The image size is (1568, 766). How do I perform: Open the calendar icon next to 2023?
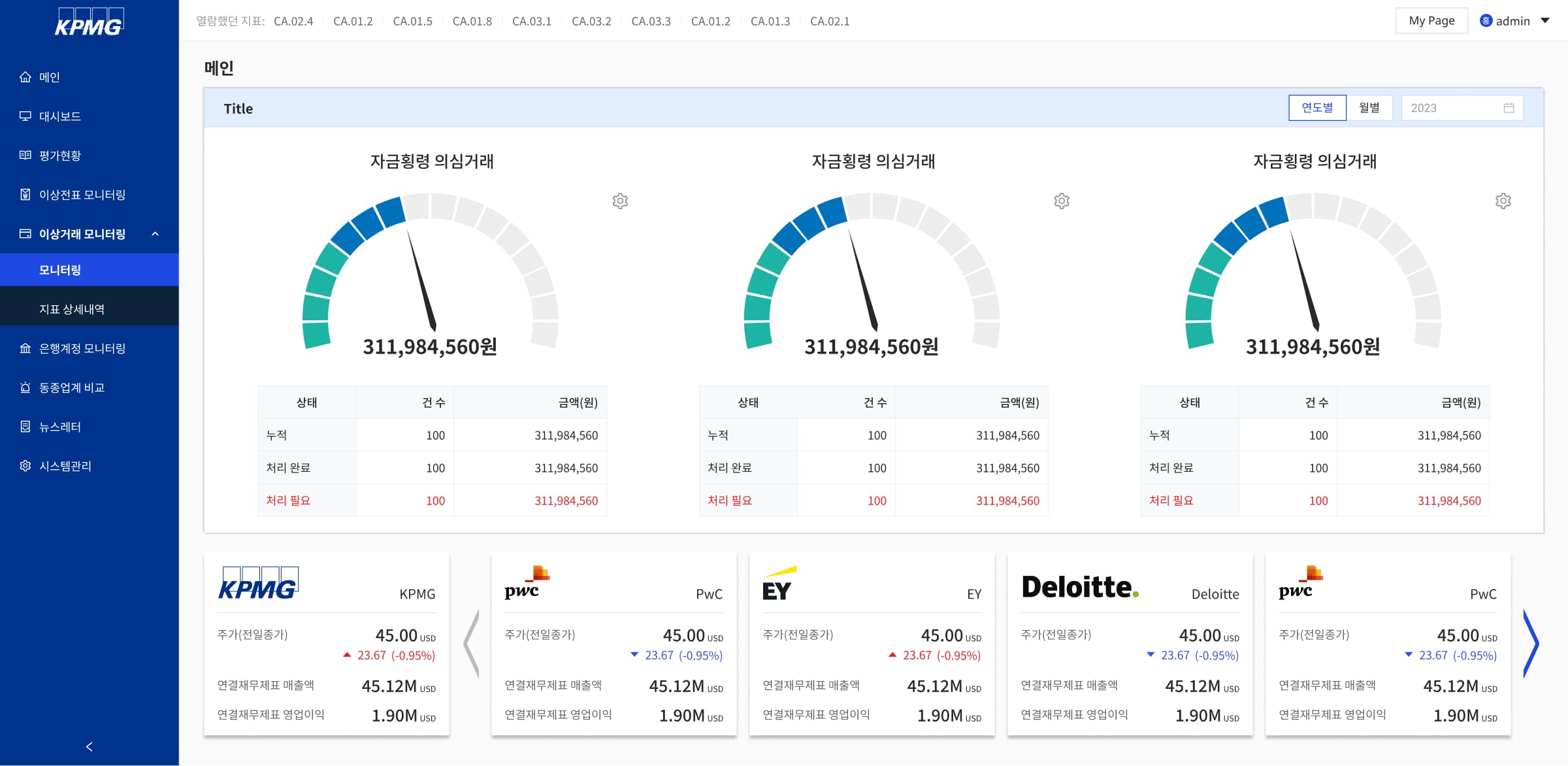pyautogui.click(x=1509, y=107)
